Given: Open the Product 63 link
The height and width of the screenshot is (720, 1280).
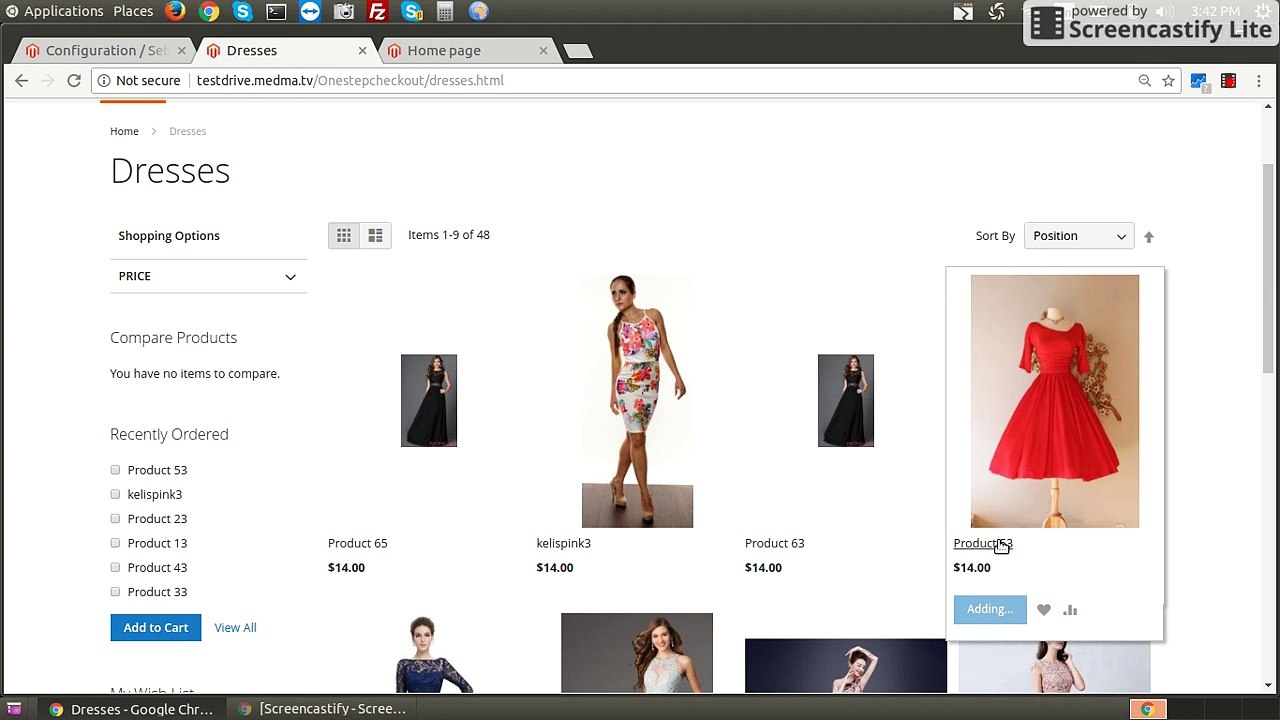Looking at the screenshot, I should 774,543.
